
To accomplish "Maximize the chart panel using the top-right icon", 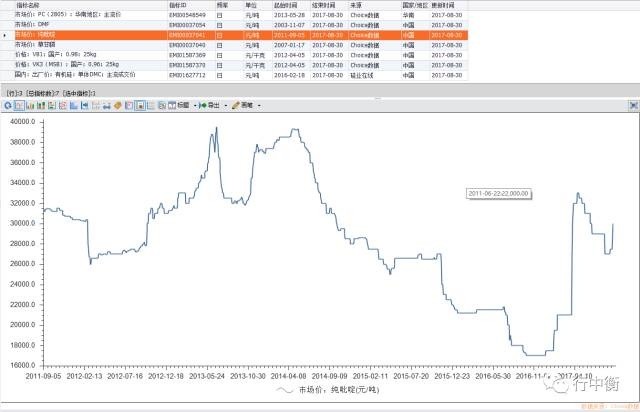I will (633, 105).
